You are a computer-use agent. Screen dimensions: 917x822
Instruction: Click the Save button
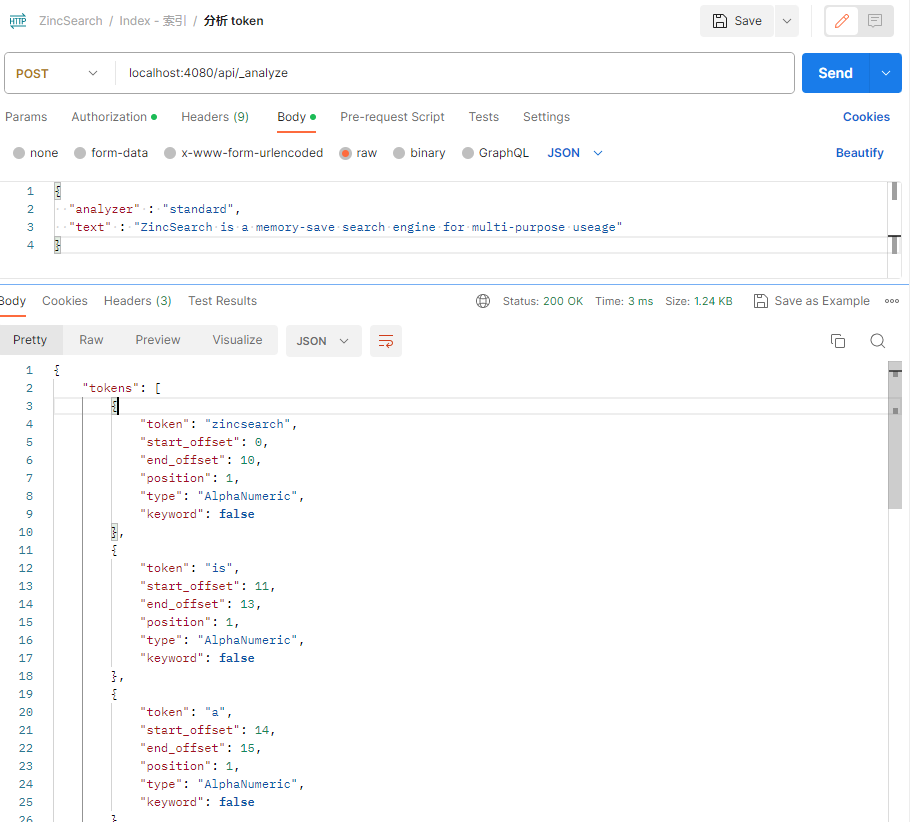737,21
